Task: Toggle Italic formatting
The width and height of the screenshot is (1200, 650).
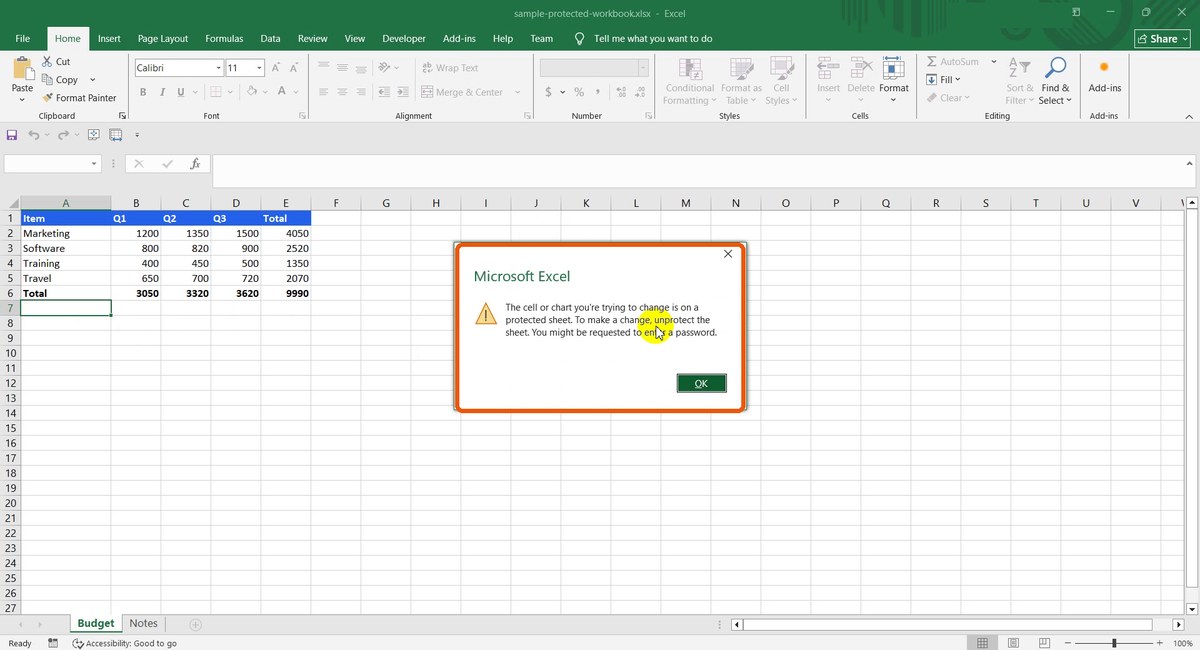Action: coord(162,92)
